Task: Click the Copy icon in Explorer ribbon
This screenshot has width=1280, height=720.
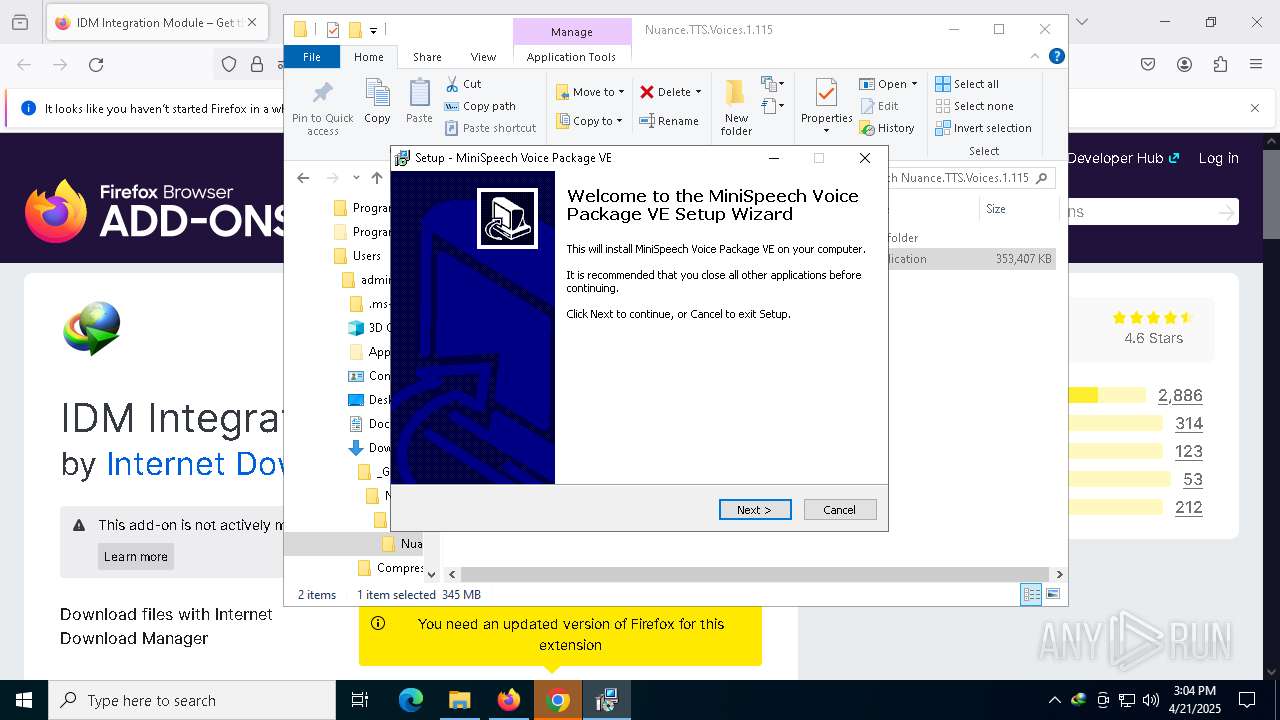Action: tap(377, 102)
